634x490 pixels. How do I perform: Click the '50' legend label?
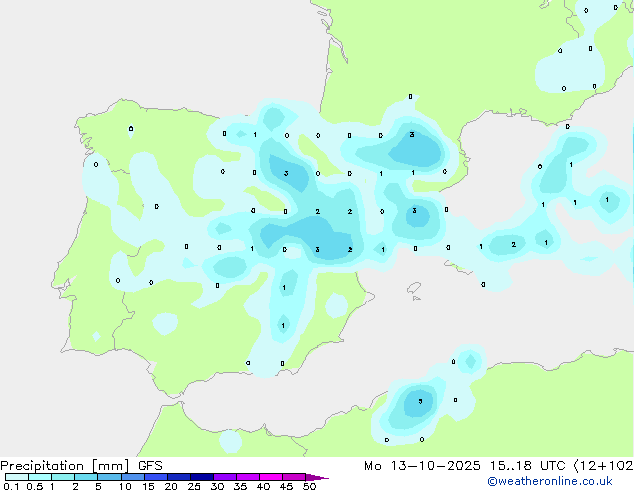click(309, 486)
